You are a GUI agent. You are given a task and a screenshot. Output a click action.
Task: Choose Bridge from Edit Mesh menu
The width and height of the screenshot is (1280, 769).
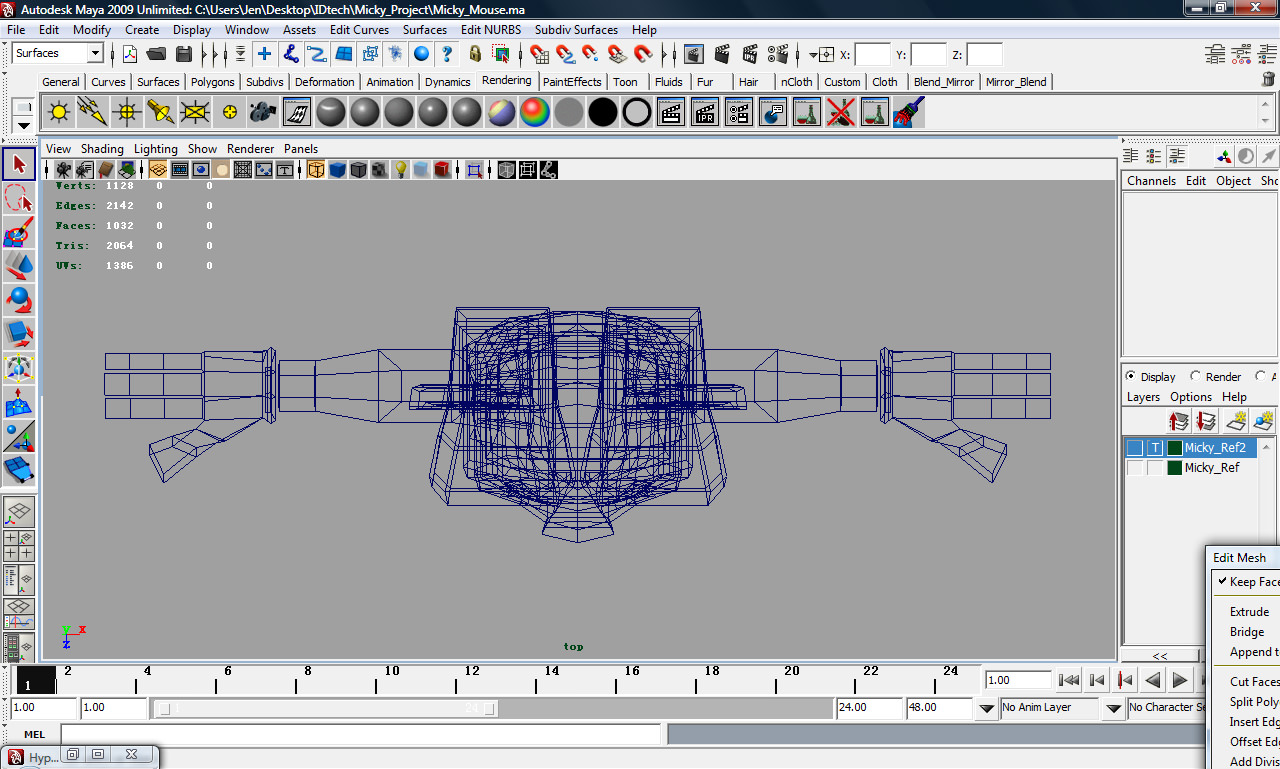click(1247, 632)
